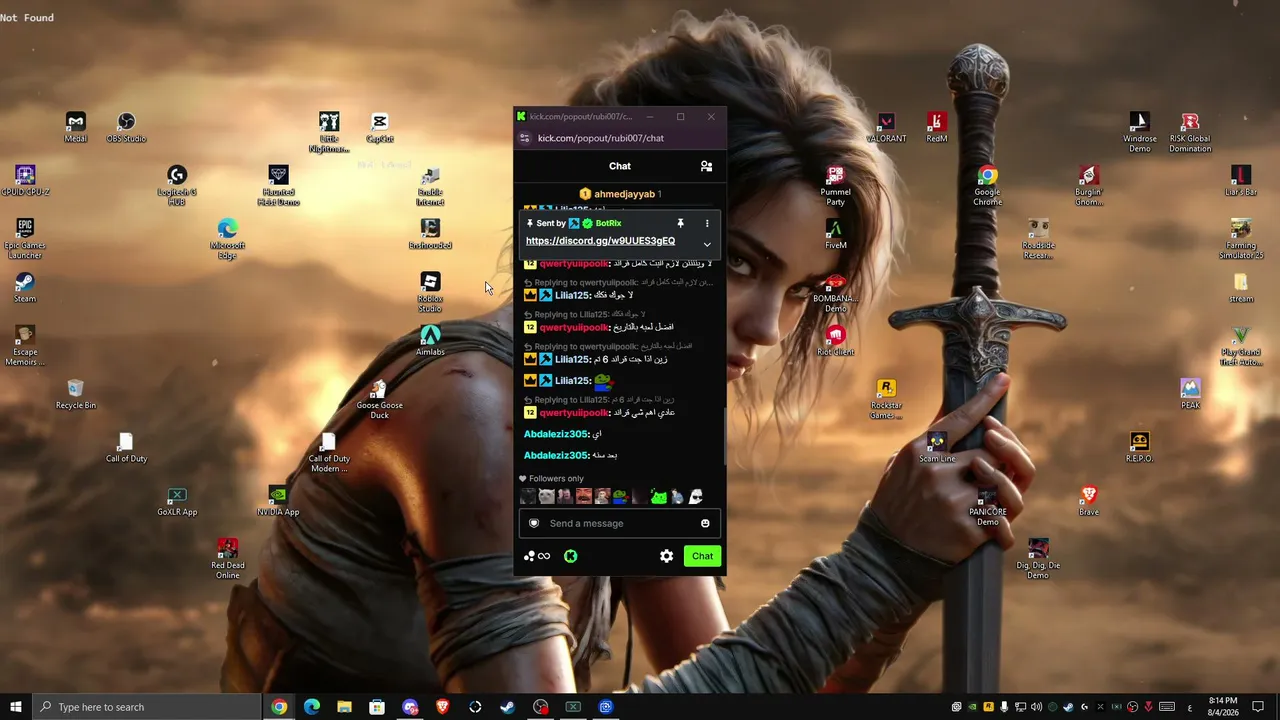Select the R.E.P.O. desktop icon

pyautogui.click(x=1139, y=448)
